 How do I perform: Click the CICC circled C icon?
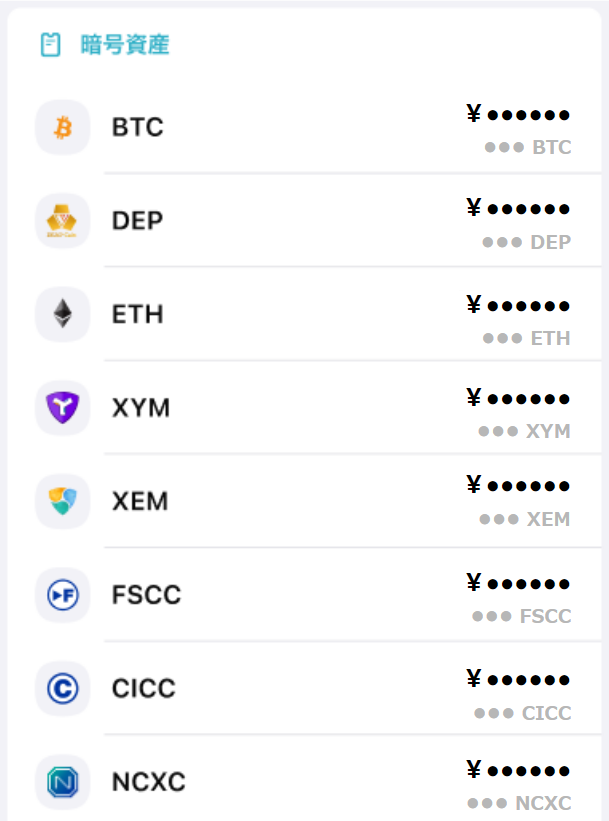click(x=63, y=688)
